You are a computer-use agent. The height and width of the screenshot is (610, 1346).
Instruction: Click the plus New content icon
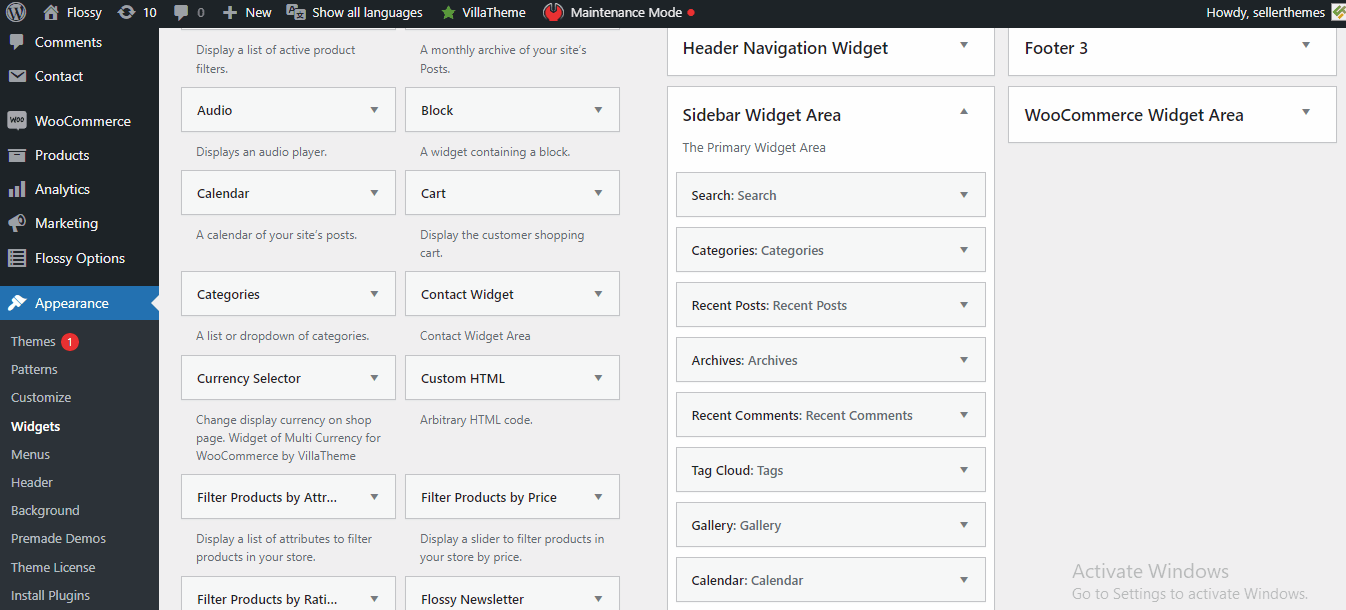pos(230,13)
